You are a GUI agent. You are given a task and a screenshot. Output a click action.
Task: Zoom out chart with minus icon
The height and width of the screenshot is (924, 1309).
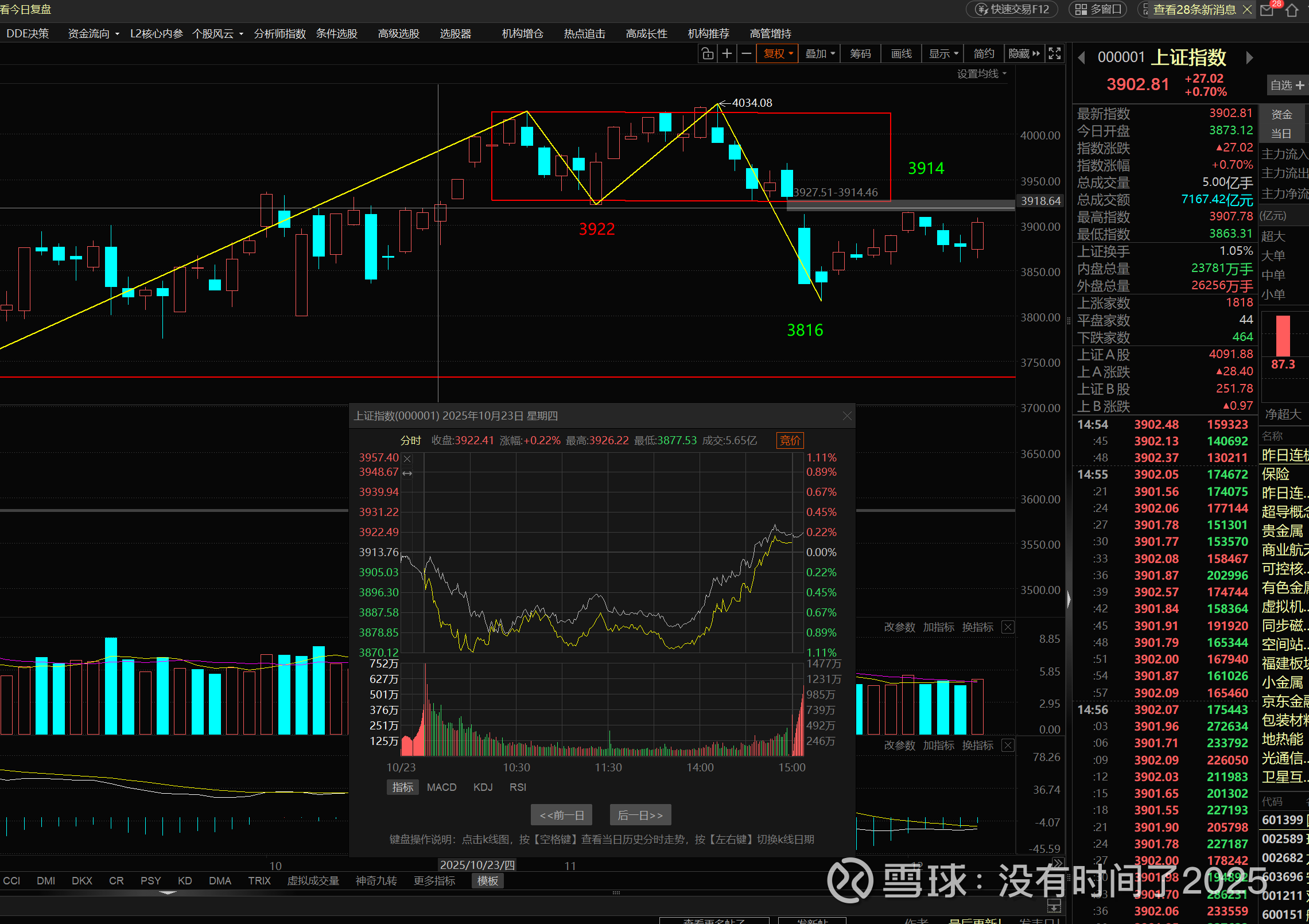pos(746,53)
